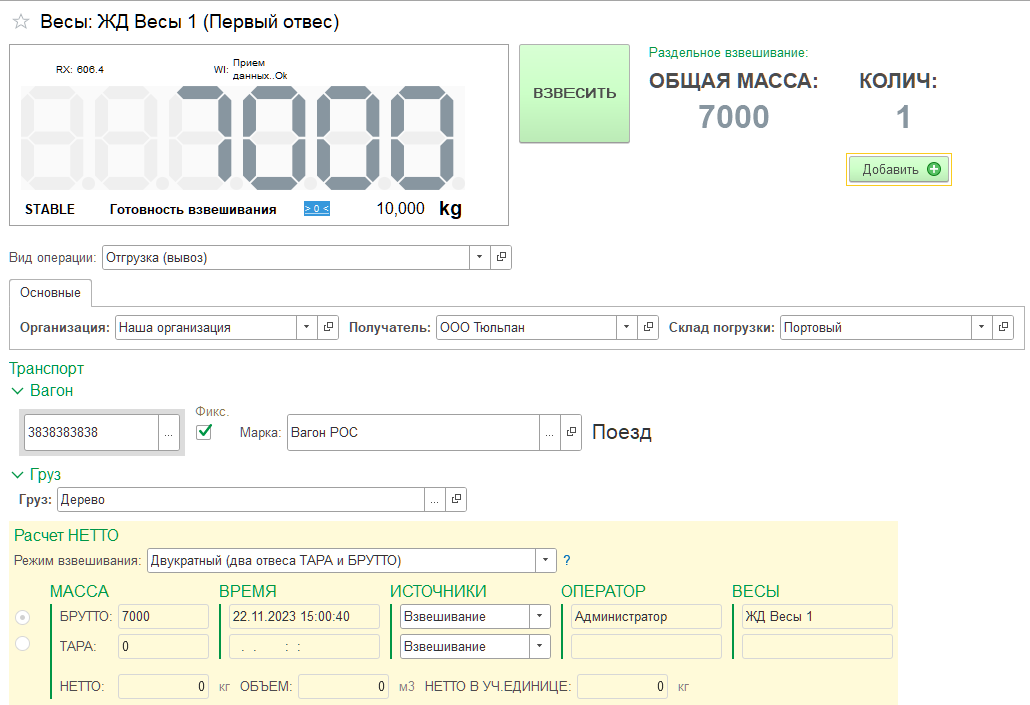Open the Груз record via open icon
The width and height of the screenshot is (1030, 705).
455,499
